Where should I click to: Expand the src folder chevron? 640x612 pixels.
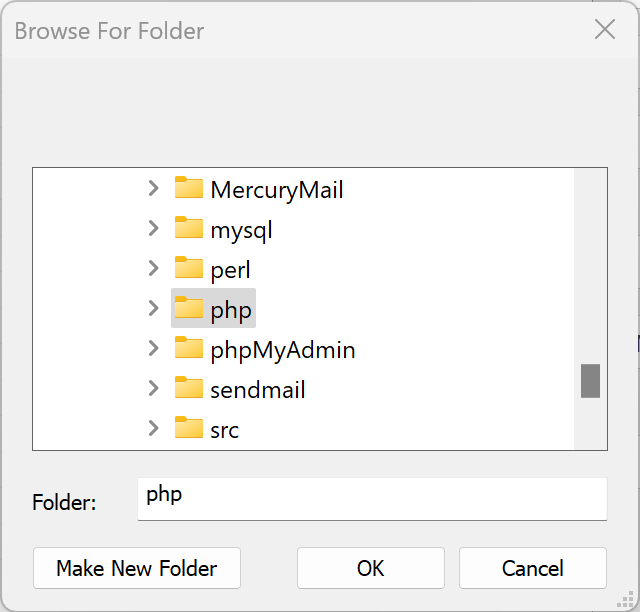(x=153, y=428)
